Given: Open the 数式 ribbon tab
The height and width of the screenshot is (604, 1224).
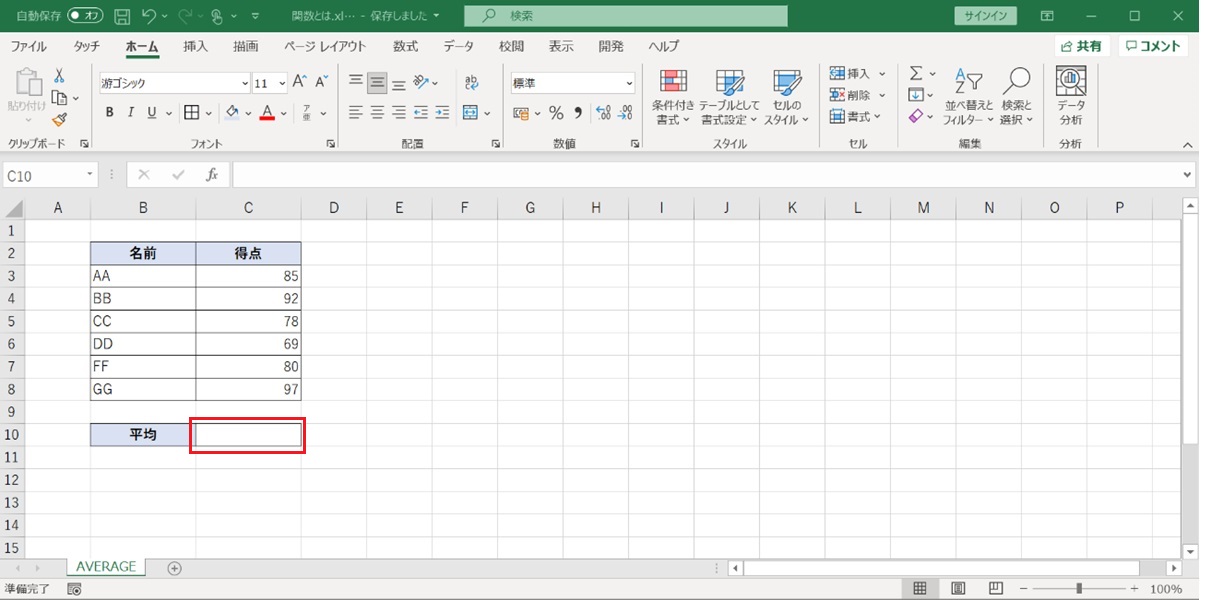Looking at the screenshot, I should point(405,46).
